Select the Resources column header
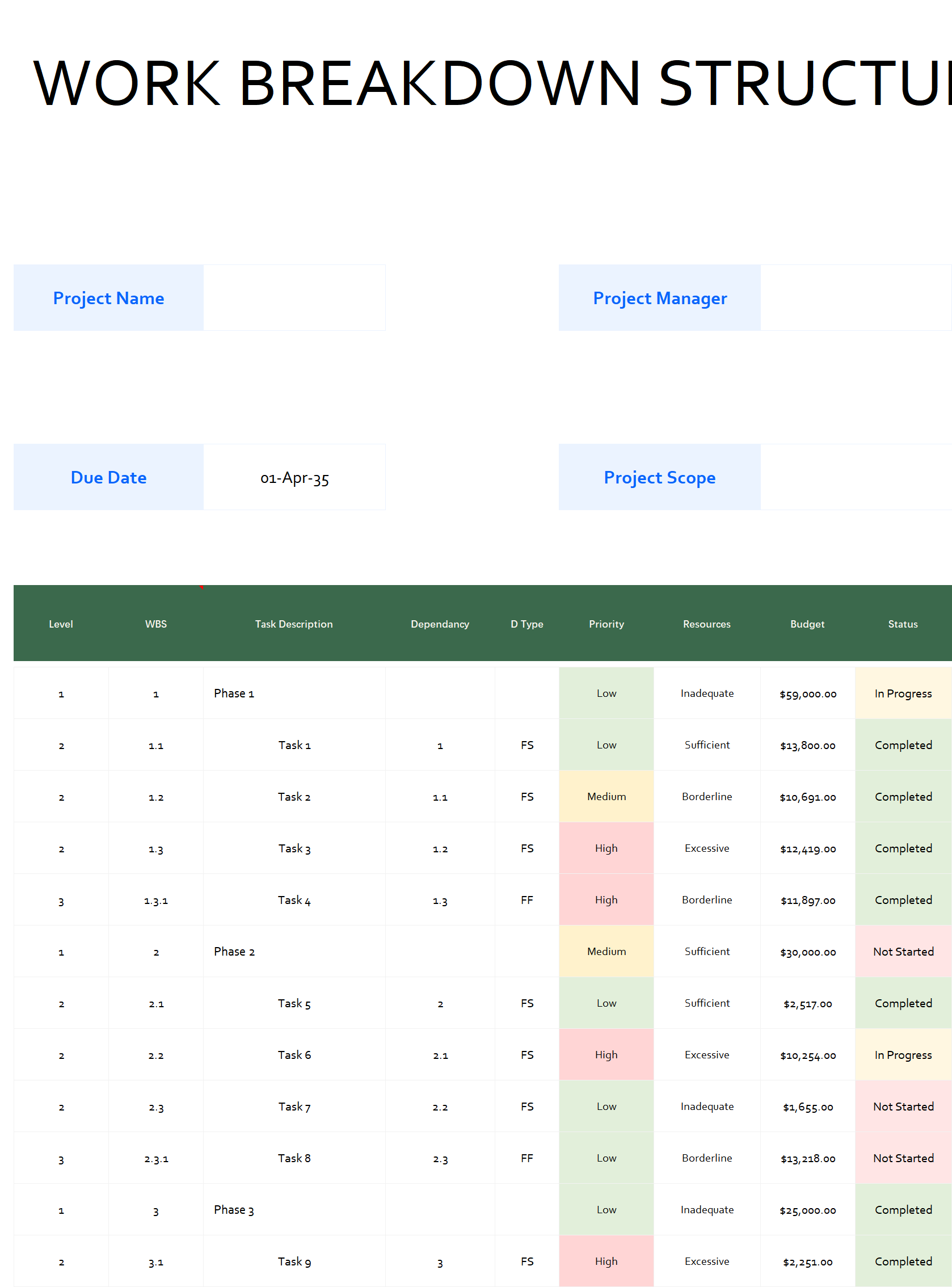952x1287 pixels. pos(707,624)
